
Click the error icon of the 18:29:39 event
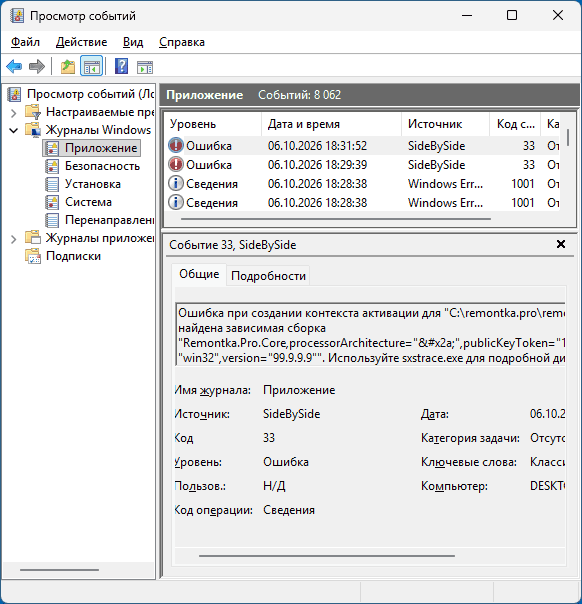point(176,164)
